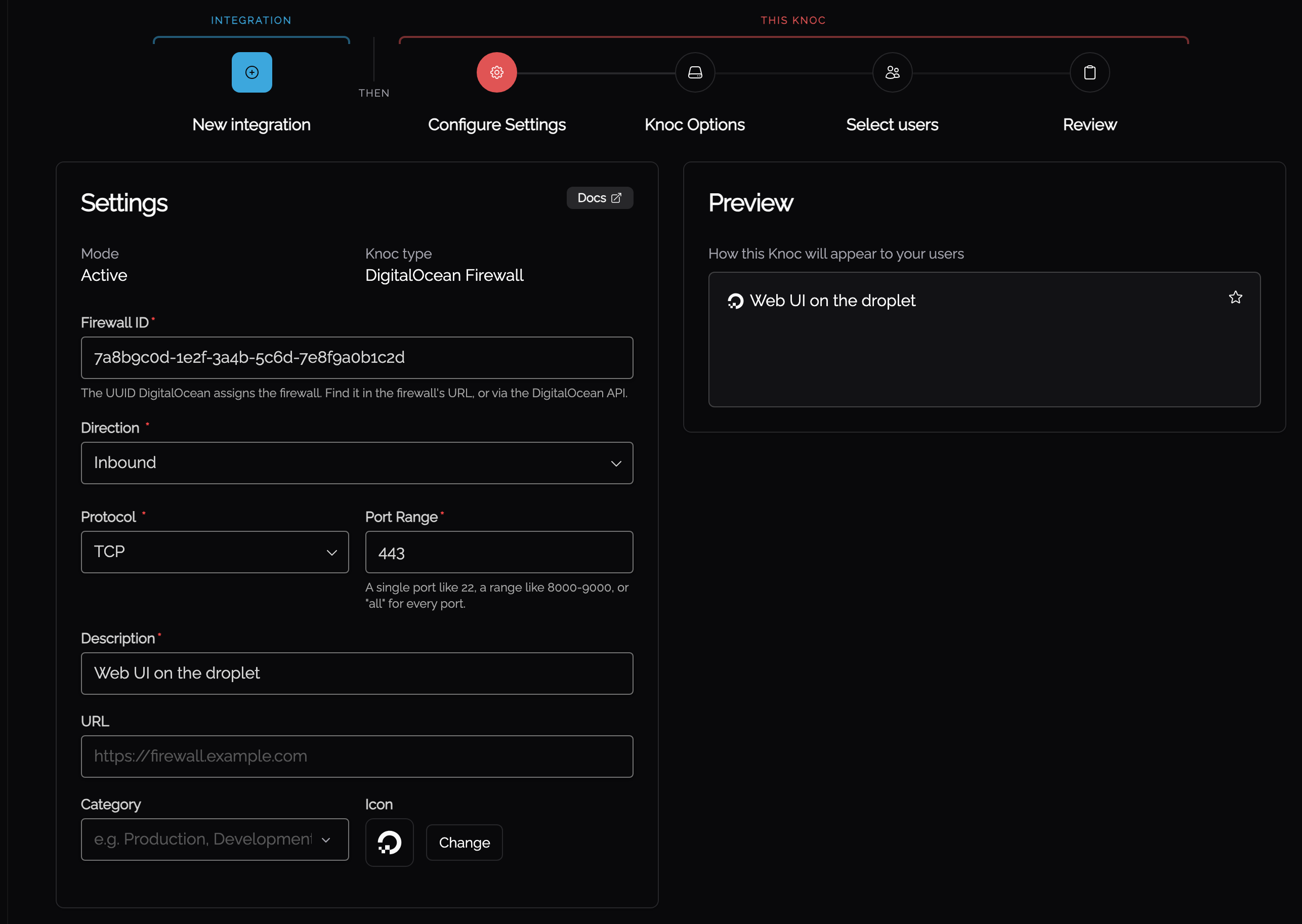The image size is (1302, 924).
Task: Open the Category combo box
Action: click(215, 839)
